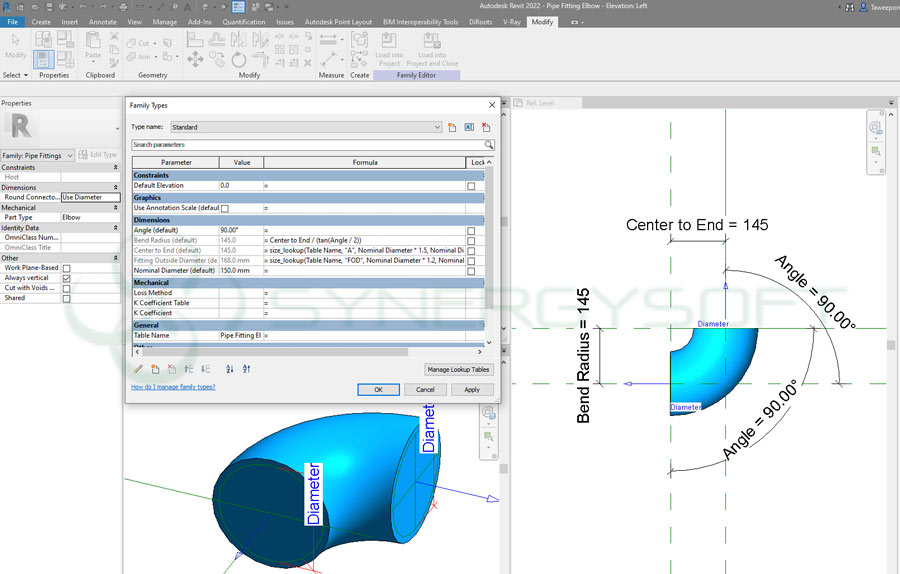Click the pencil Edit Parameter icon
This screenshot has height=574, width=900.
click(139, 369)
